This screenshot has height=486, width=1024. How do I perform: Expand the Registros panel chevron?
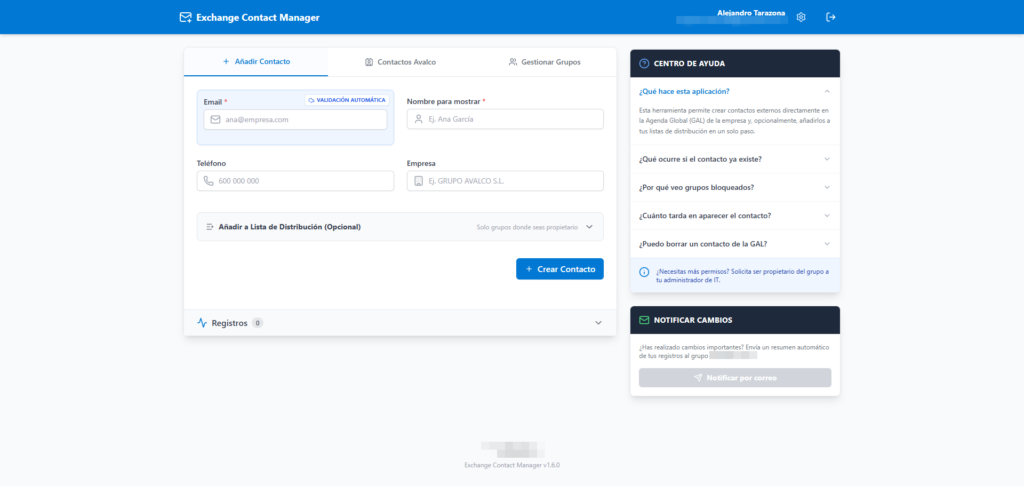click(598, 323)
